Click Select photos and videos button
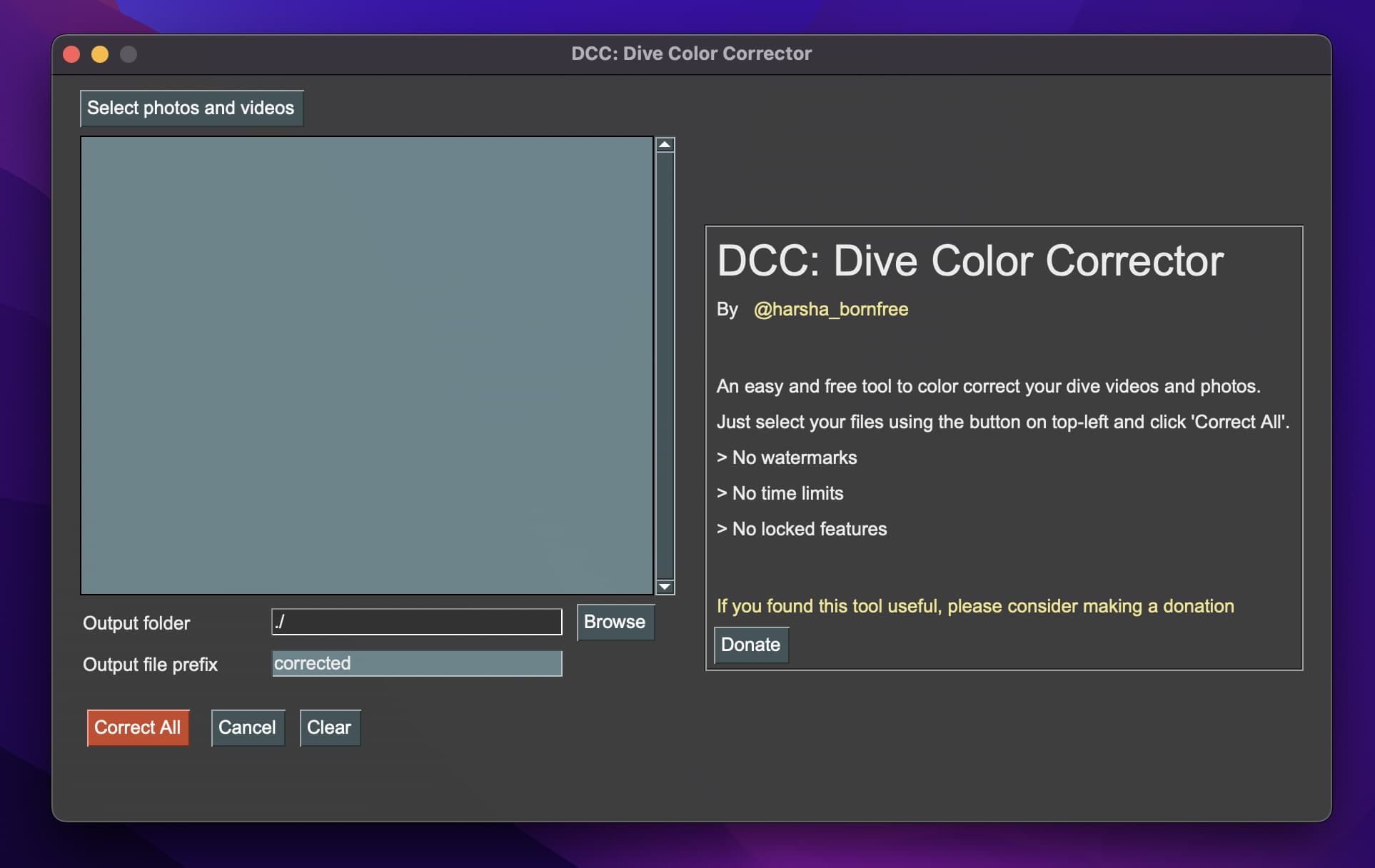The height and width of the screenshot is (868, 1375). coord(191,108)
